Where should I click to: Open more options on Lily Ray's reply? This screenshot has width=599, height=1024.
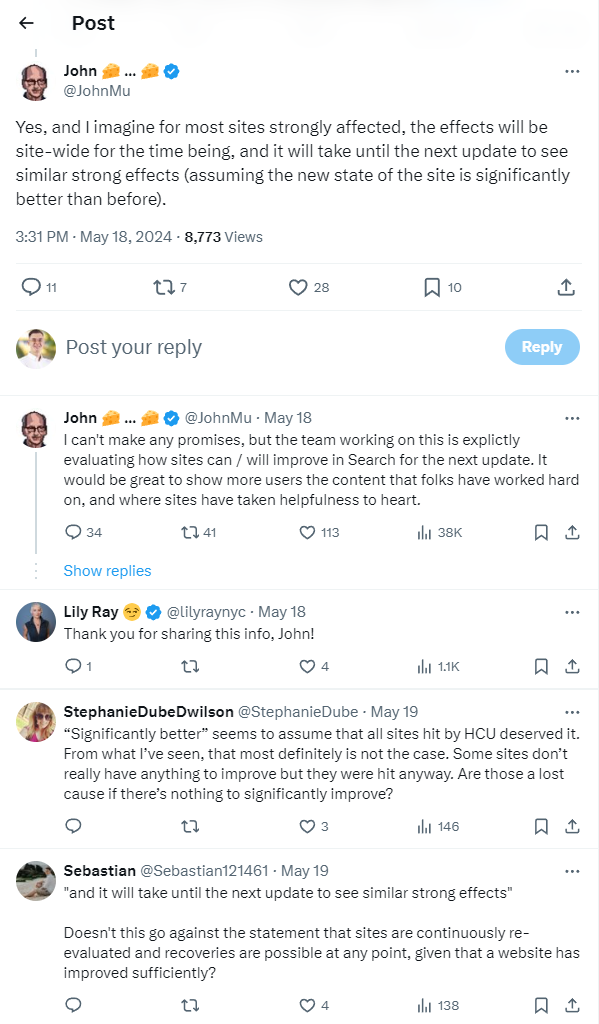[x=572, y=613]
